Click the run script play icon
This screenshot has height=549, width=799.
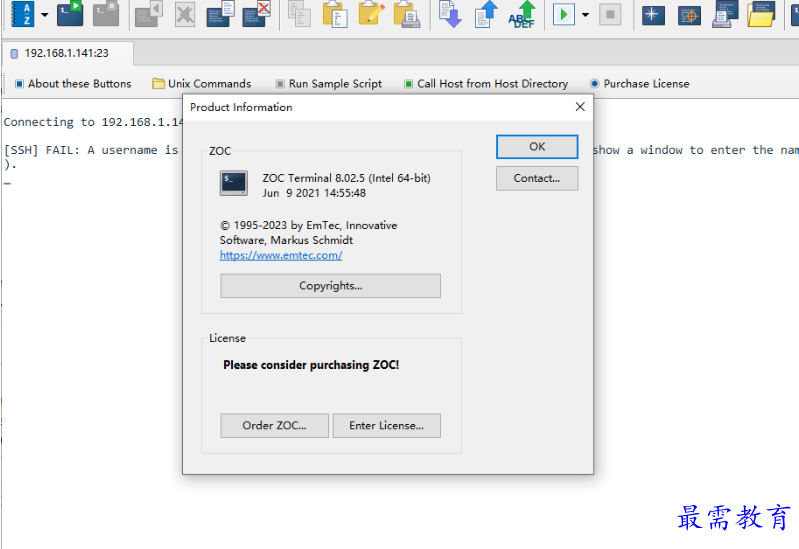pos(564,15)
